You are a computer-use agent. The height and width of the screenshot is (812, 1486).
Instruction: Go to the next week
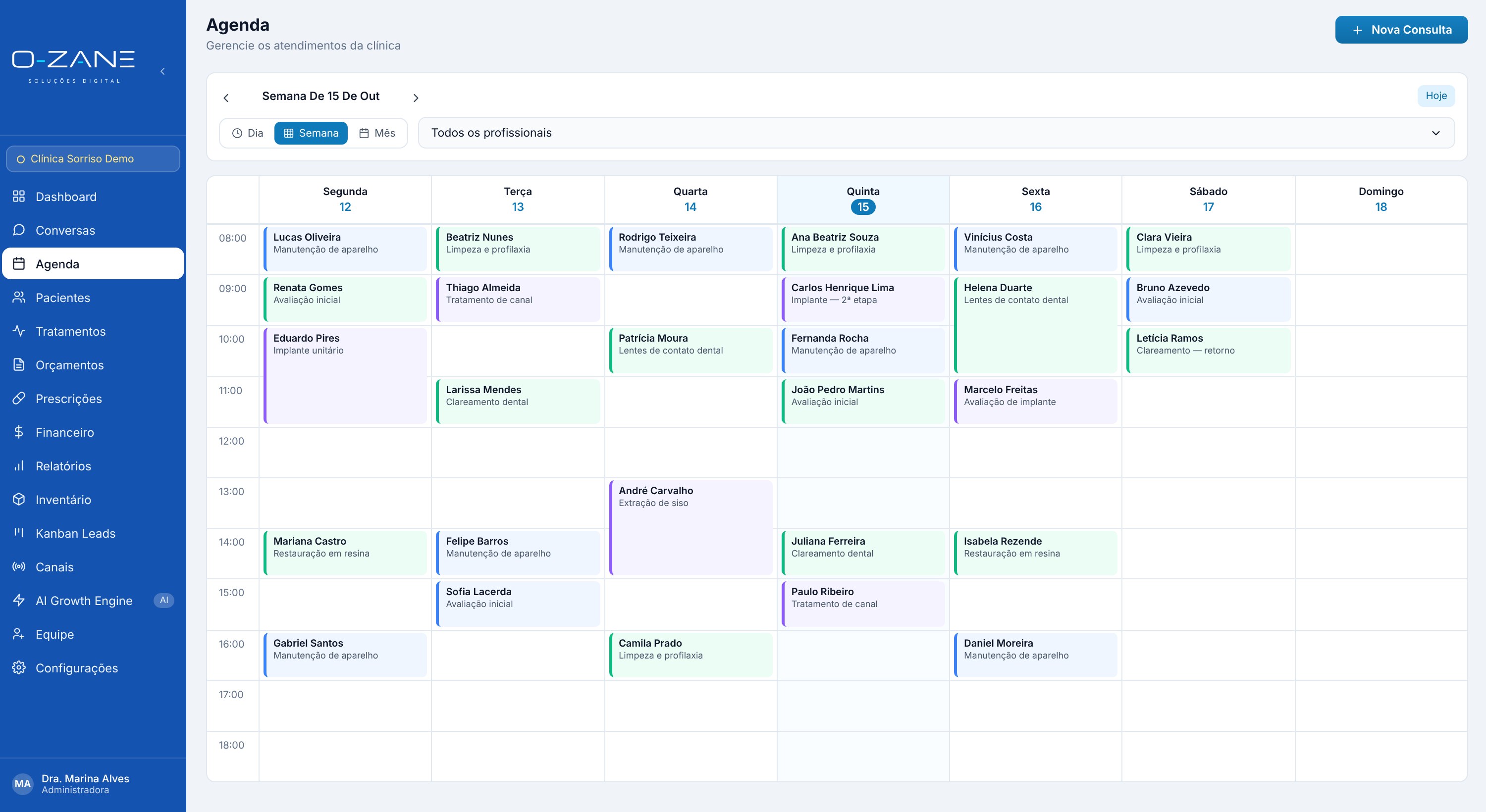416,98
